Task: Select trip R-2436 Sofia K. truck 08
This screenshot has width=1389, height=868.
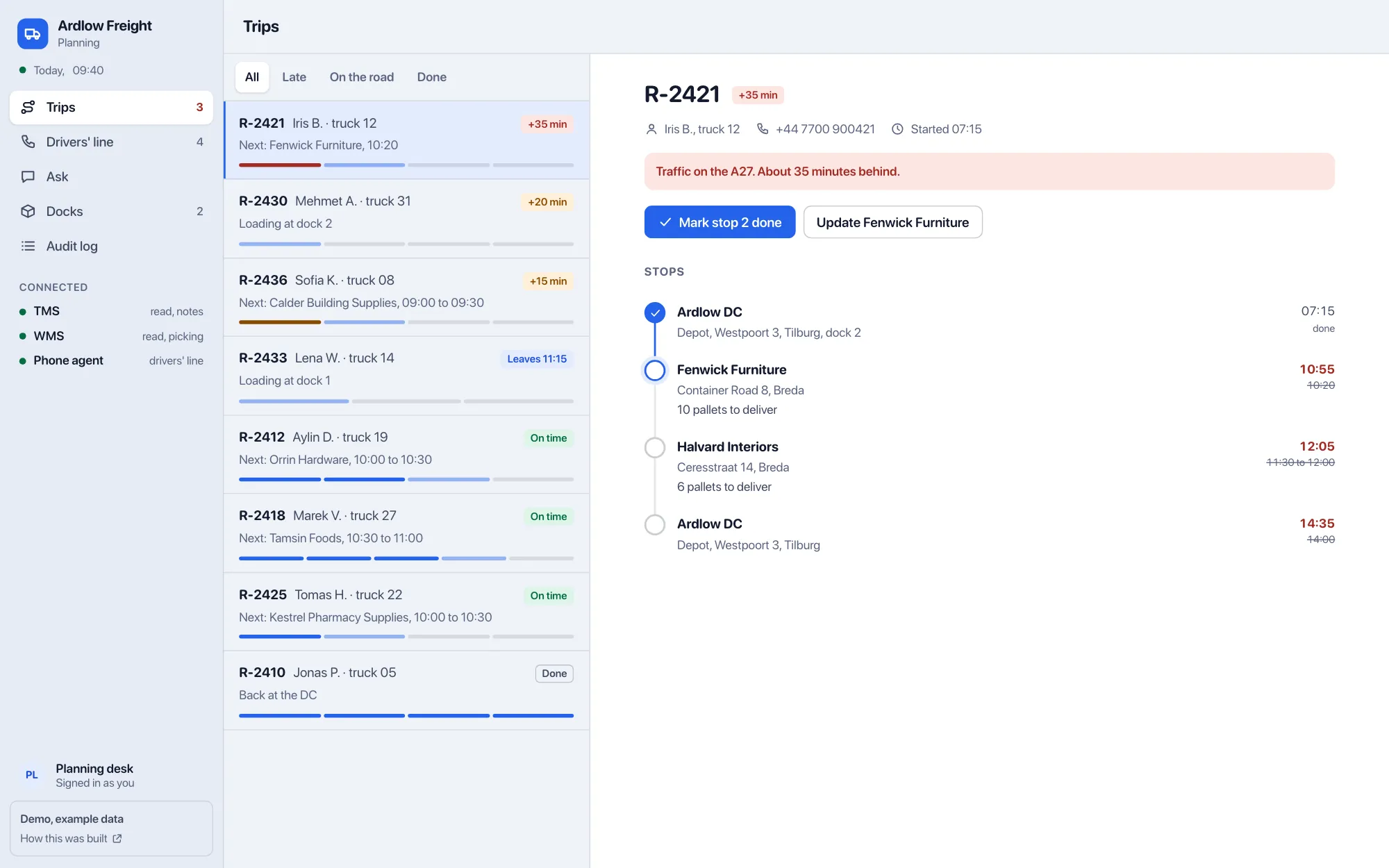Action: (x=407, y=298)
